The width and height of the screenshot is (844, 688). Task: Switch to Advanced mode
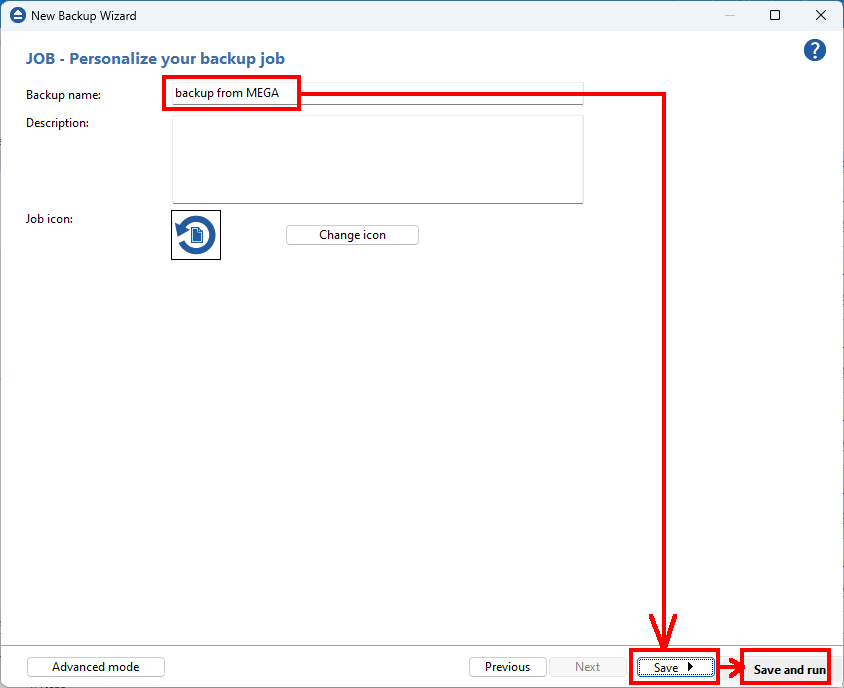click(x=96, y=667)
